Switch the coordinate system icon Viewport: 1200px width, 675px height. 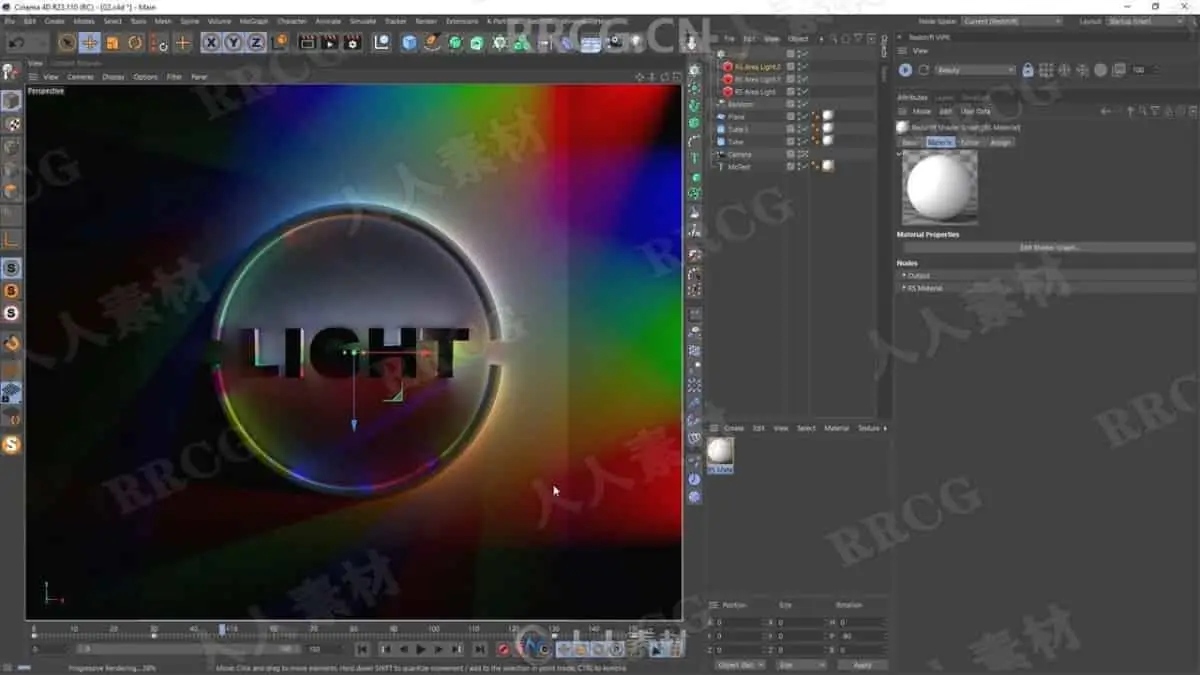pos(280,43)
